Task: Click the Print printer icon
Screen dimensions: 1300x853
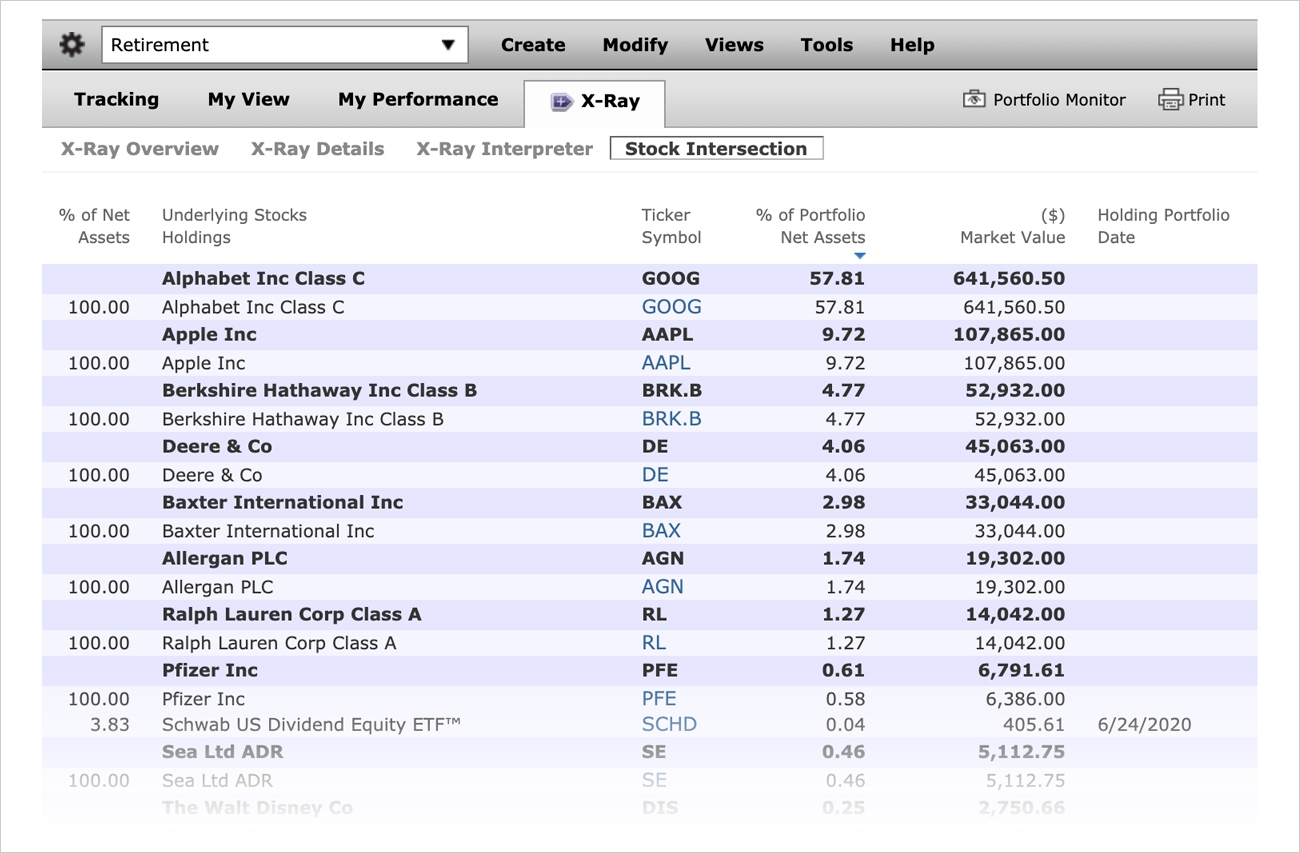Action: 1170,99
